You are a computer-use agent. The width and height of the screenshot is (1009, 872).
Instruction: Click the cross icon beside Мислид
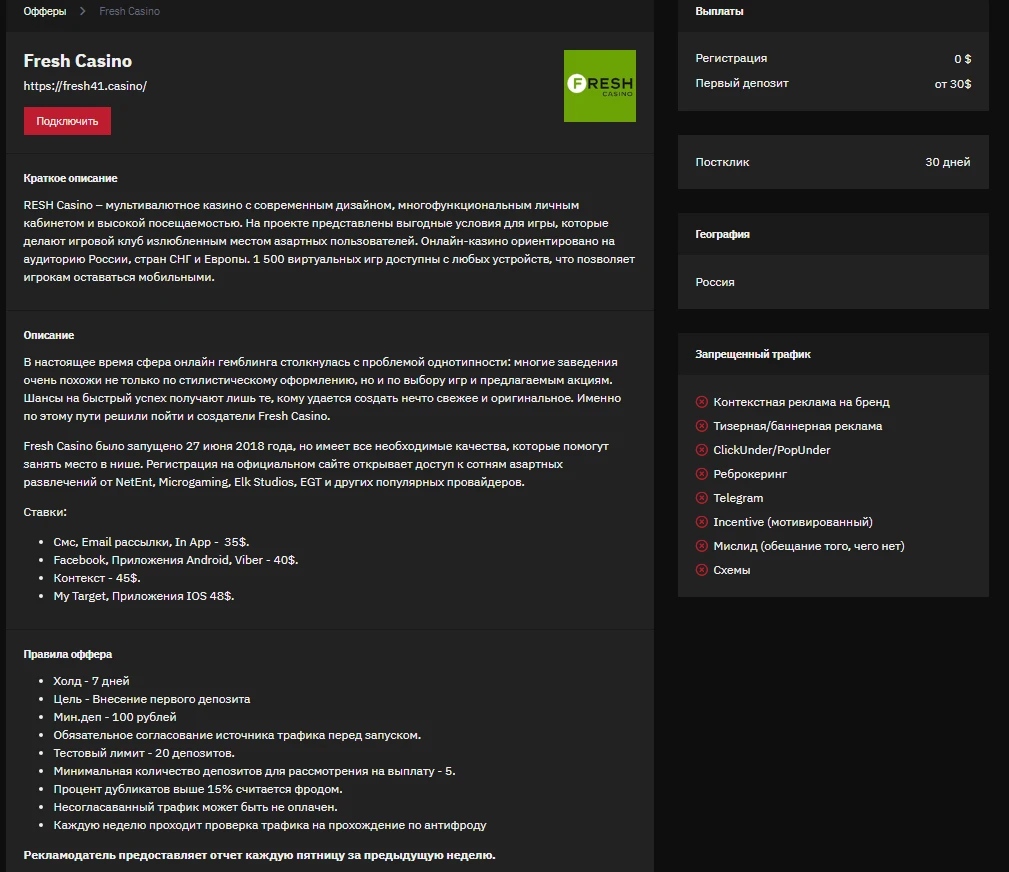pyautogui.click(x=701, y=546)
